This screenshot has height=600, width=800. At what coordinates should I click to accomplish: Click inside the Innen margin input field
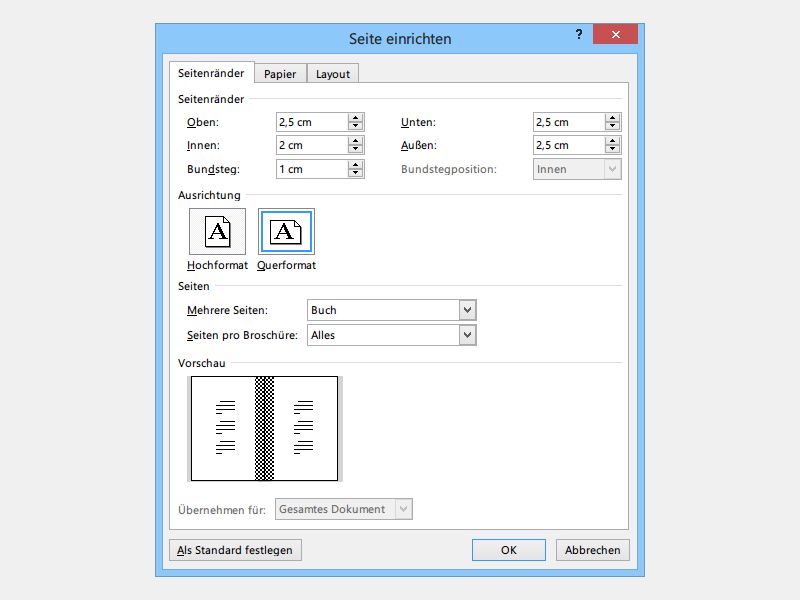pos(310,145)
